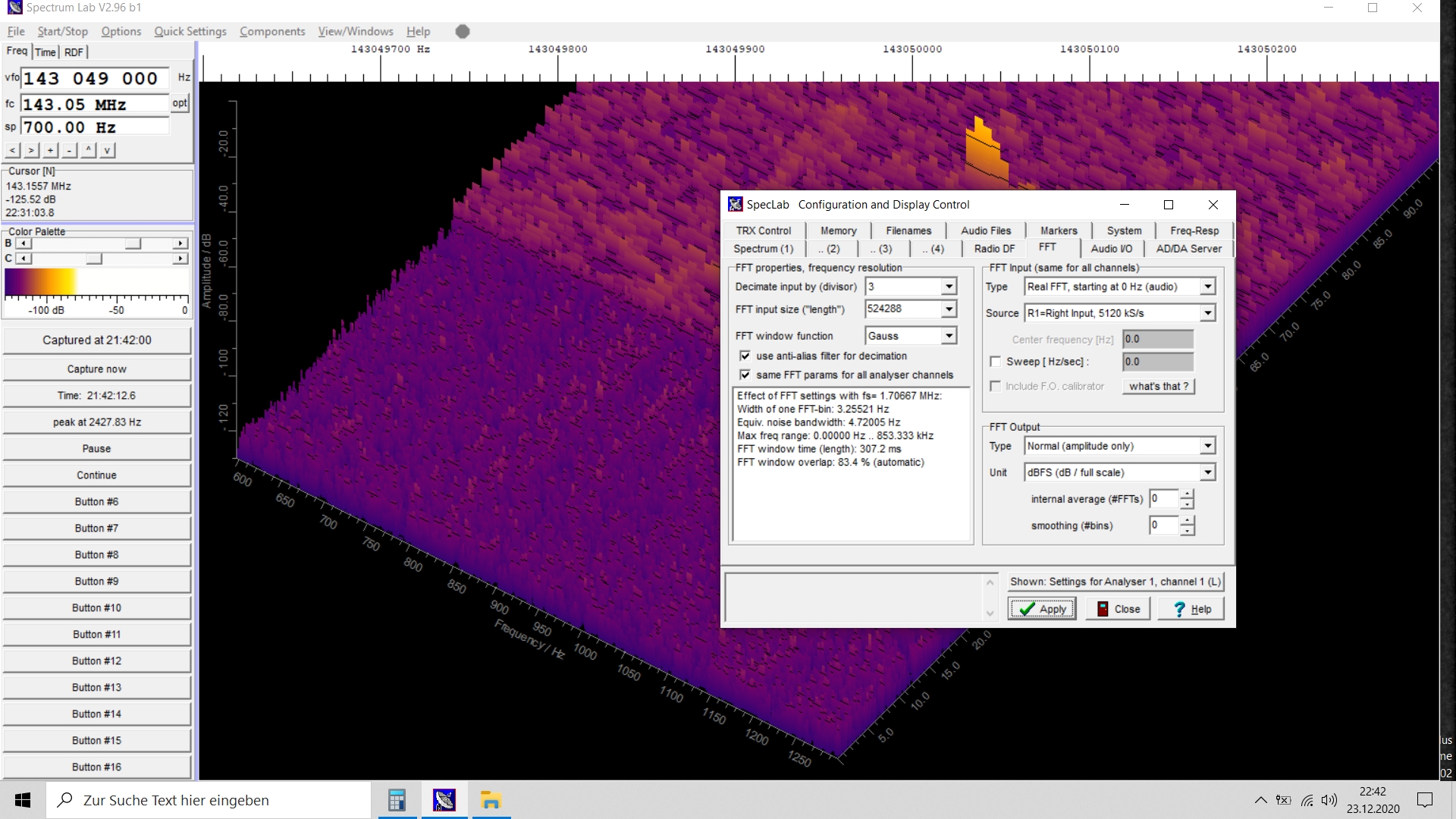
Task: Open the FFT Input Type dropdown
Action: click(1207, 287)
